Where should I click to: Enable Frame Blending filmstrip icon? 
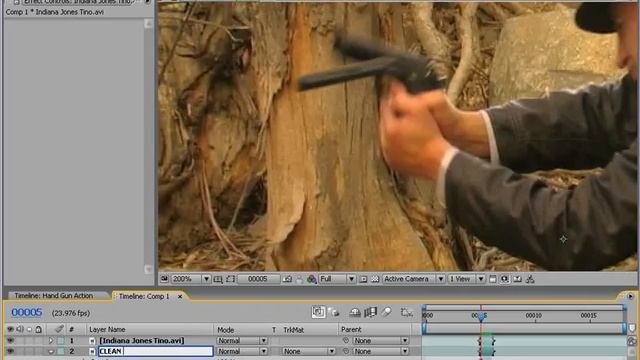(x=370, y=313)
